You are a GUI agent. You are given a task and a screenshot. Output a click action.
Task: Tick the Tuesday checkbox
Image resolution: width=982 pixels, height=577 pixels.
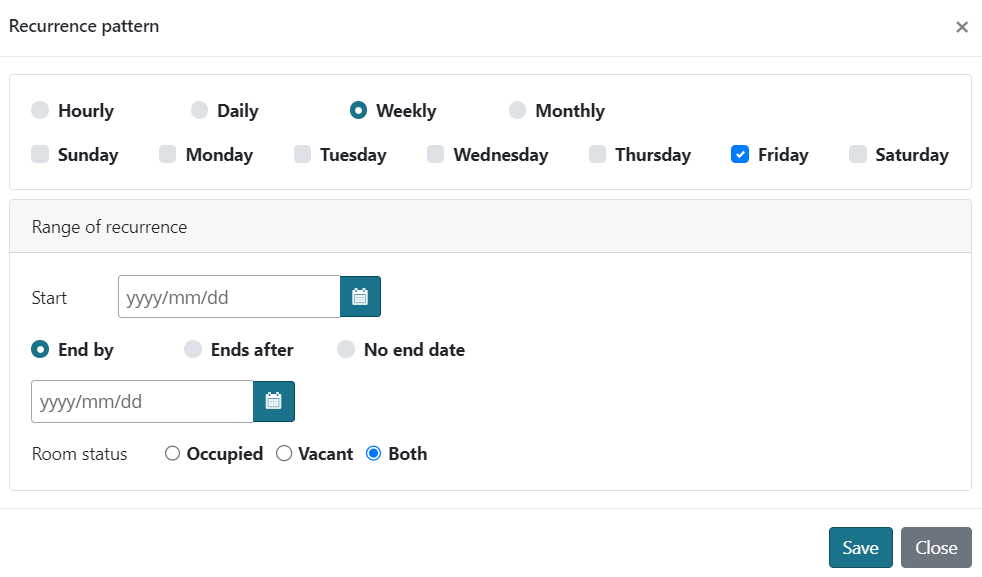[302, 154]
